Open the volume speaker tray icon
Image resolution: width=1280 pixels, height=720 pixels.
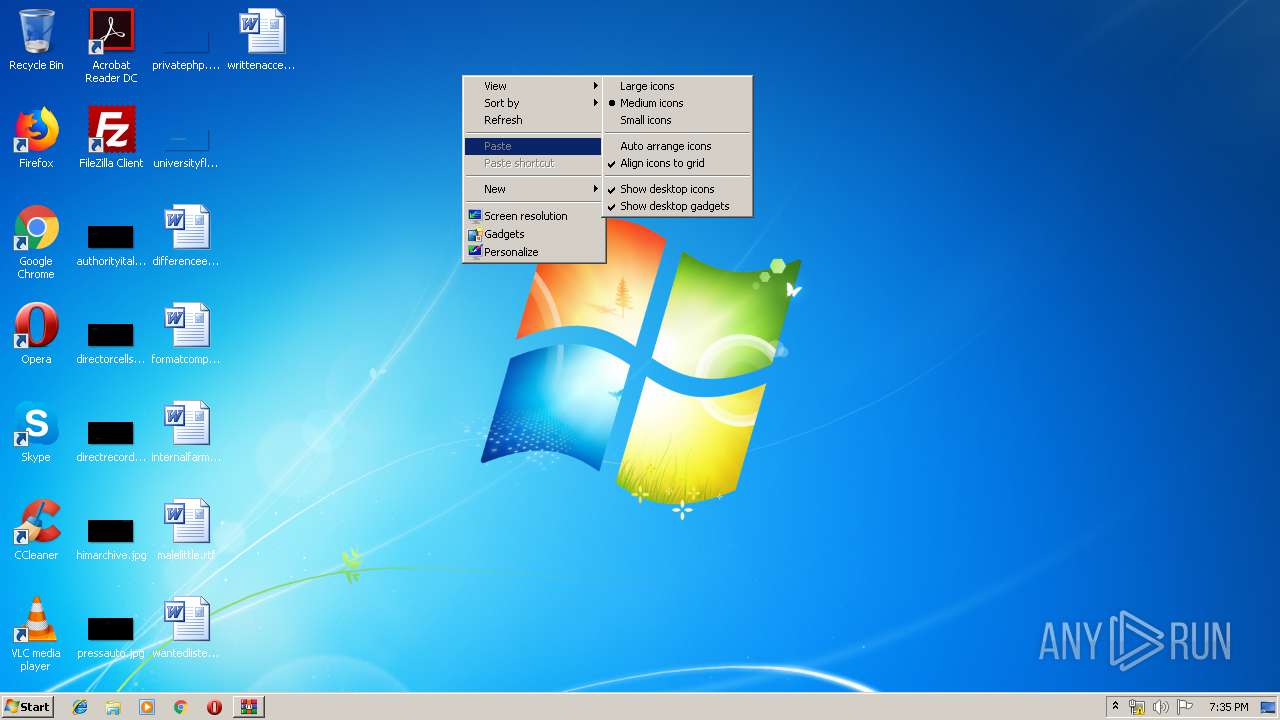click(x=1161, y=707)
